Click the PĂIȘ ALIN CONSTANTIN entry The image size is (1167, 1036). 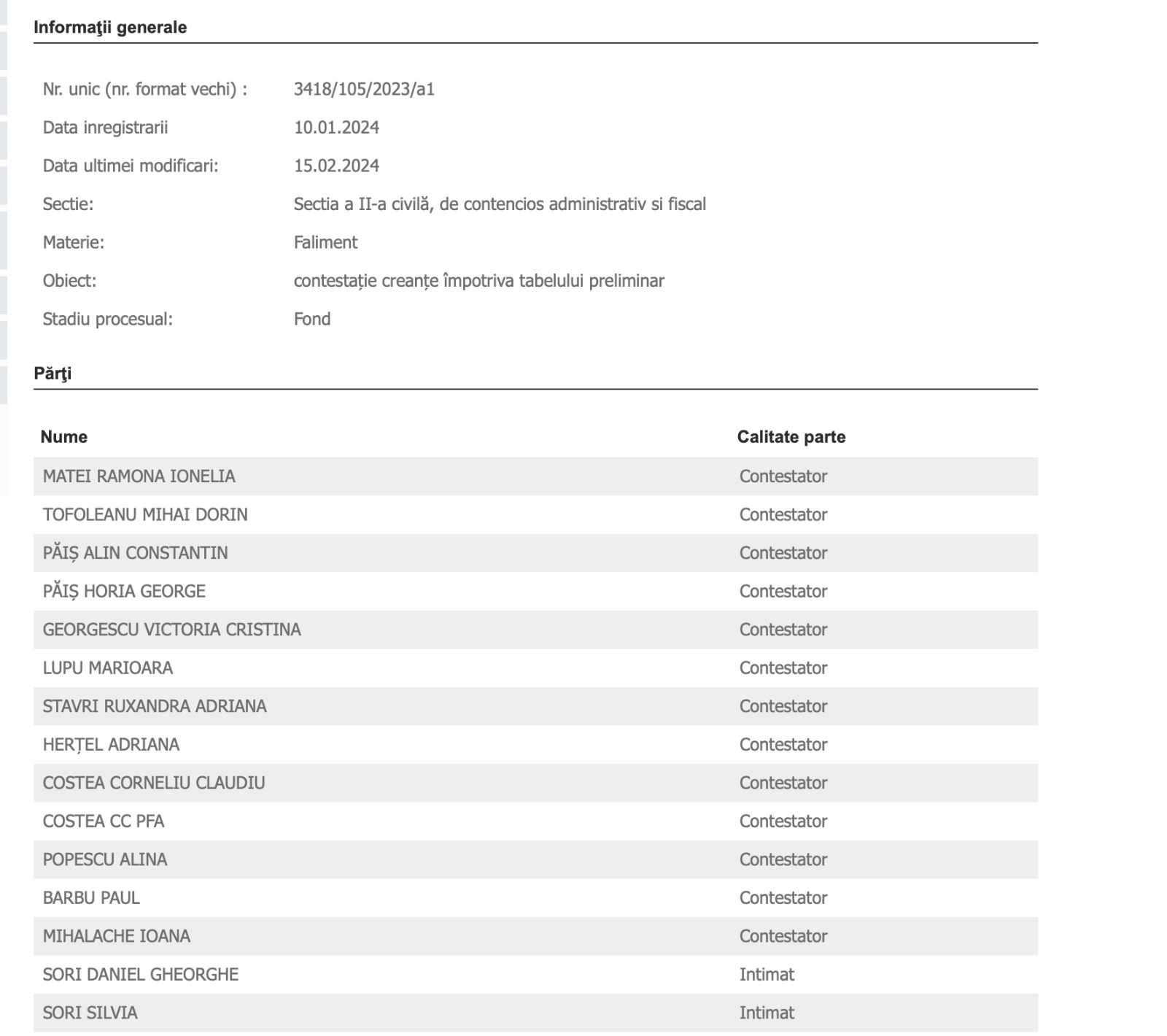(136, 553)
